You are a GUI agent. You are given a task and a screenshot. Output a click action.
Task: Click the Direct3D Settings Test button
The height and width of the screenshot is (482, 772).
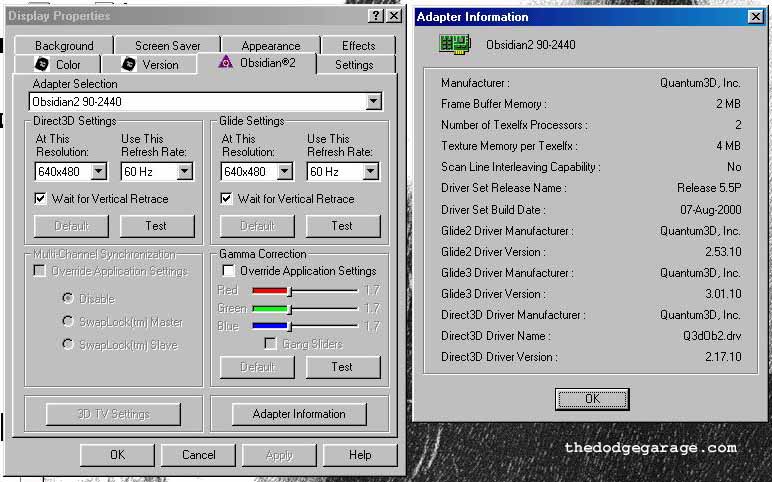[157, 226]
